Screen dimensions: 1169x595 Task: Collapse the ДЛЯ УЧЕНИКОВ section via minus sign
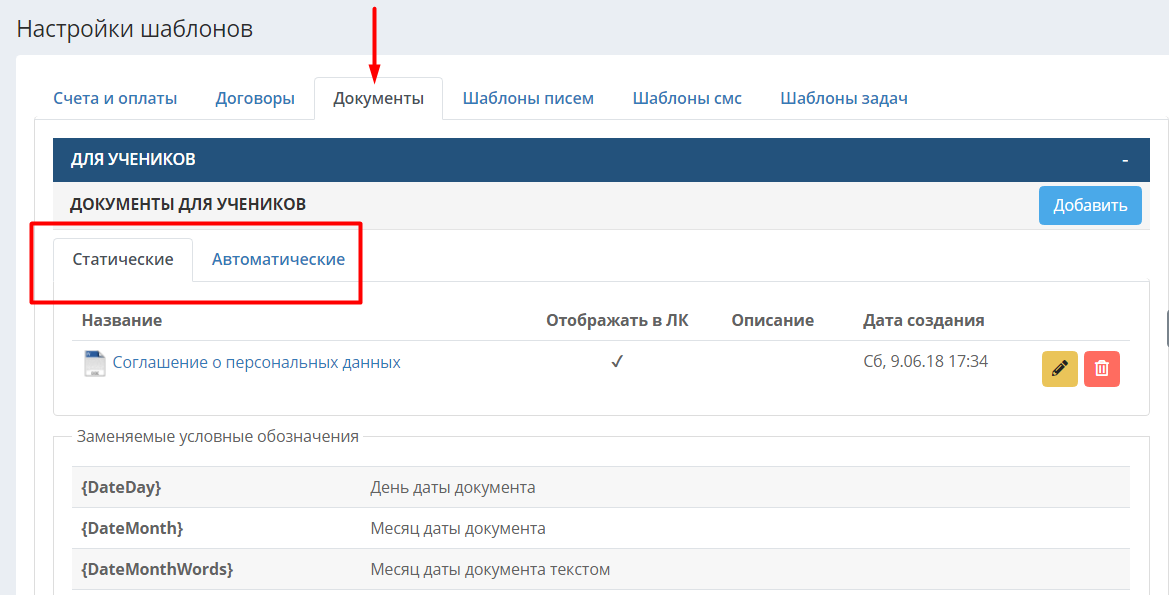(1125, 160)
